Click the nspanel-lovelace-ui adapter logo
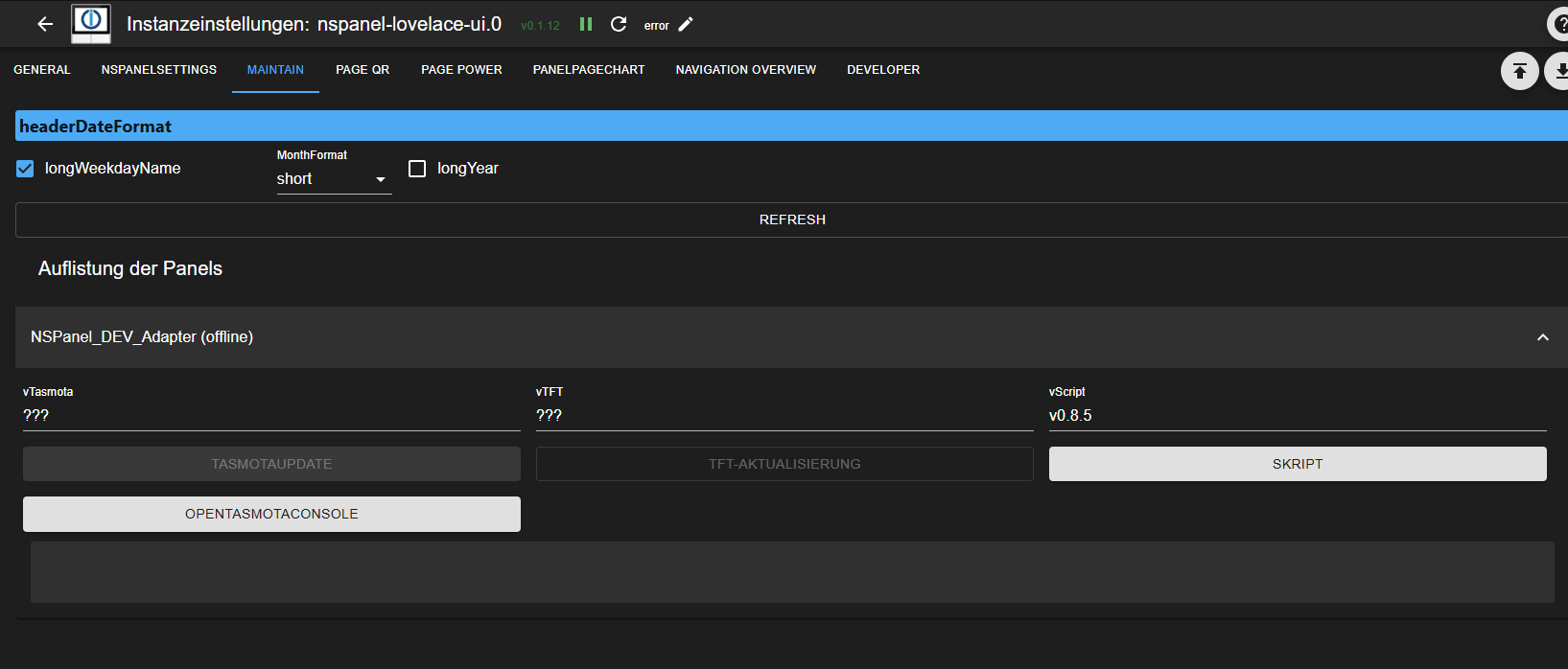 (91, 24)
